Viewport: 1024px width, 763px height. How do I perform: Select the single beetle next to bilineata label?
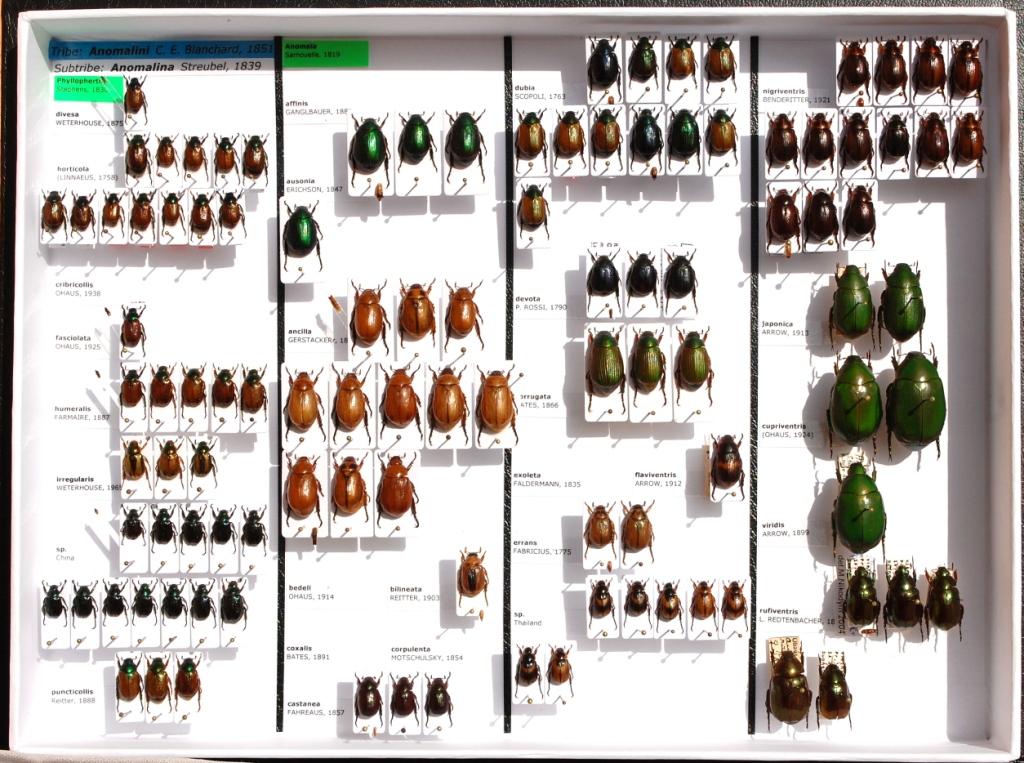472,577
